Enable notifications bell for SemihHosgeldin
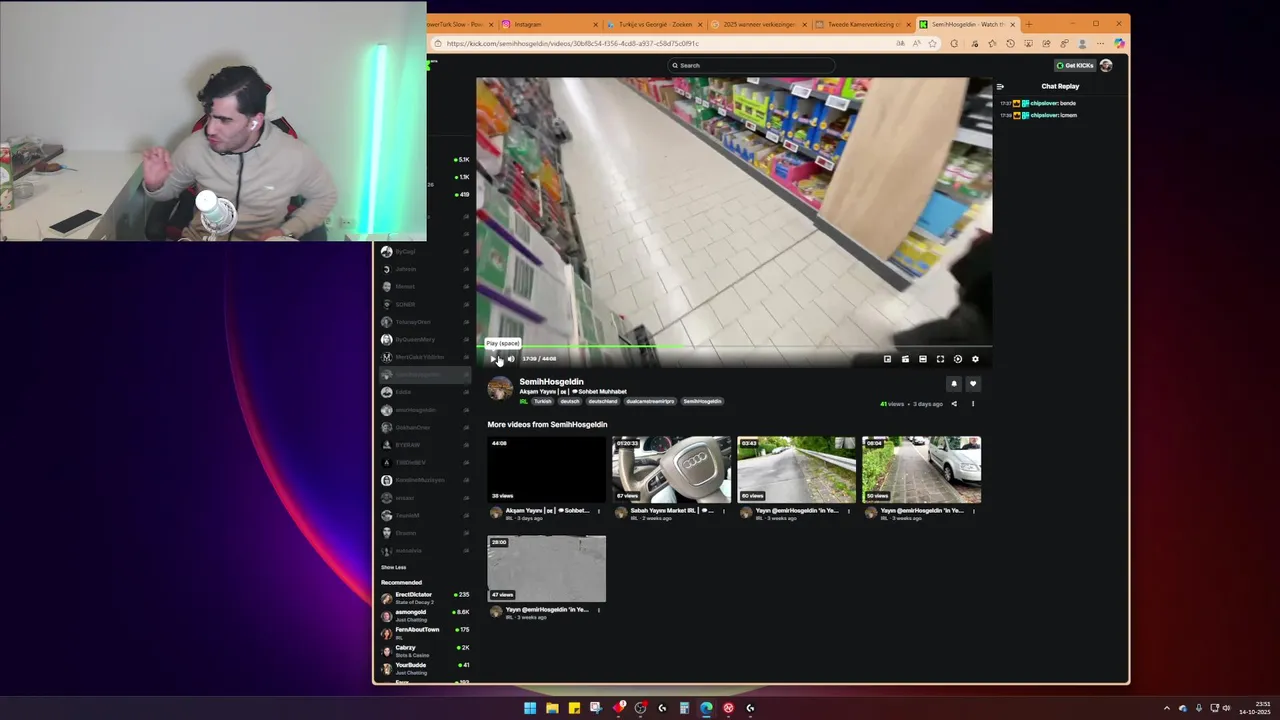 954,383
